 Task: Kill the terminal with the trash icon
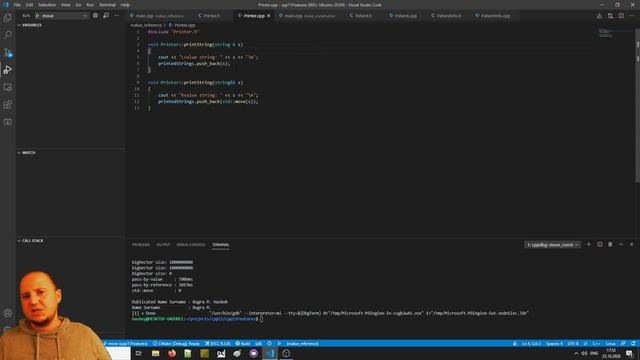[610, 244]
